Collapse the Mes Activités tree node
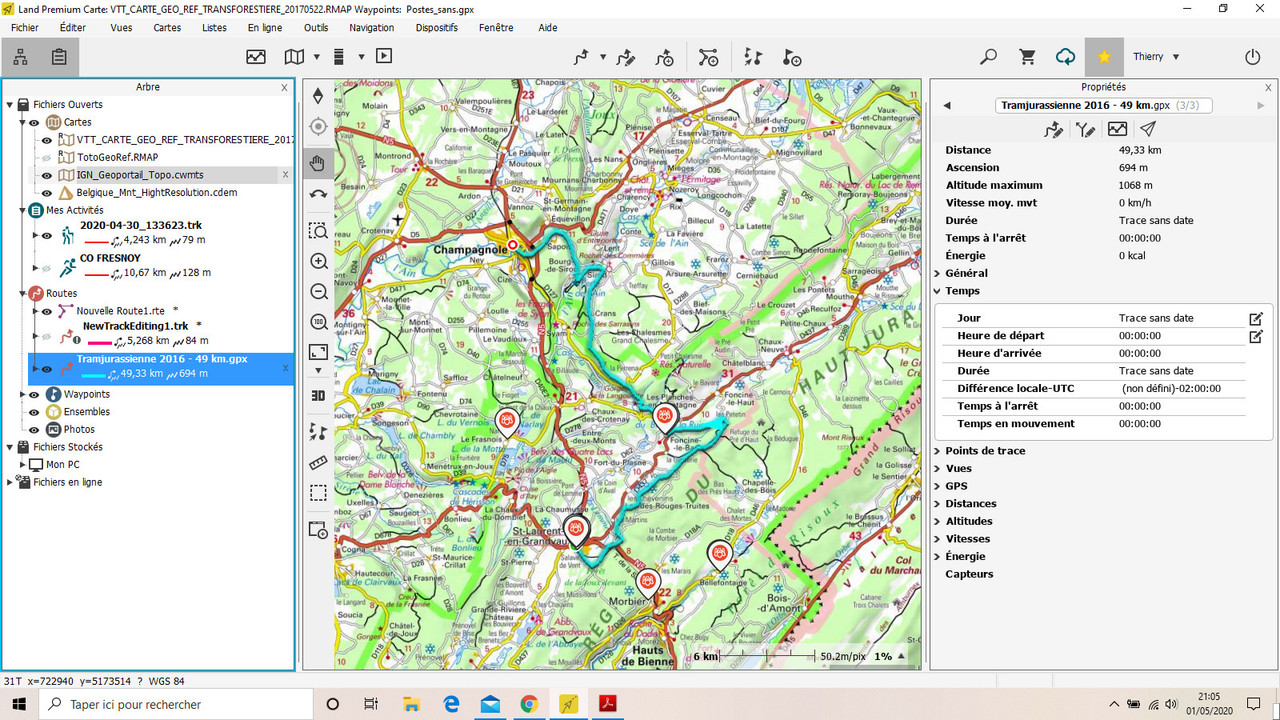 tap(21, 210)
